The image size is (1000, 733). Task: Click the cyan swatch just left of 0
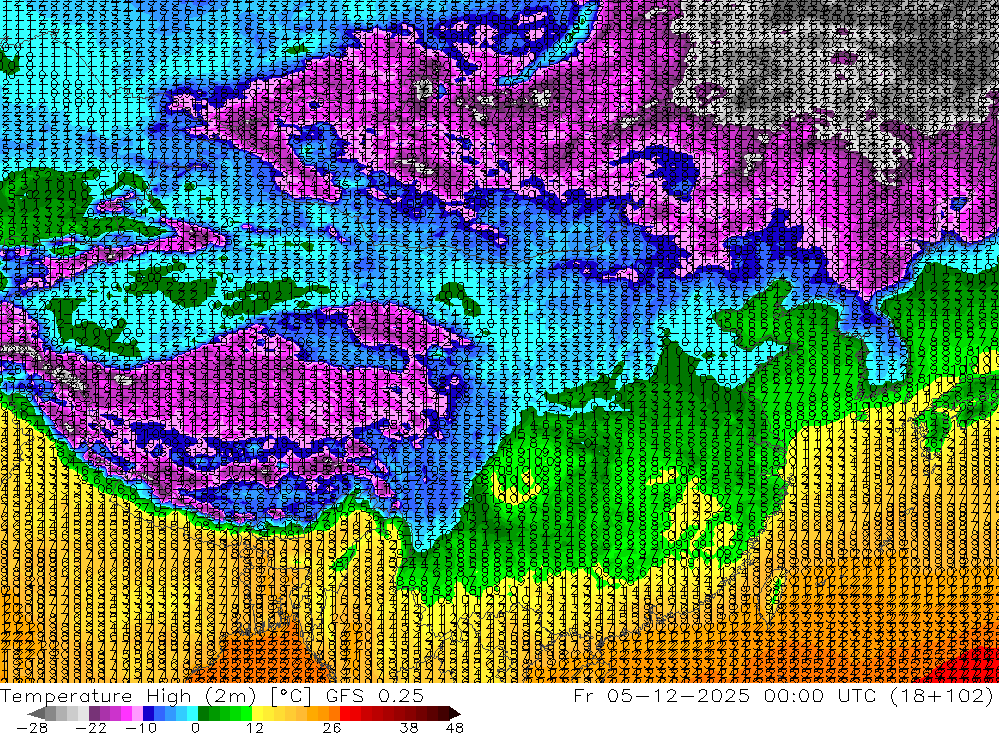(192, 713)
